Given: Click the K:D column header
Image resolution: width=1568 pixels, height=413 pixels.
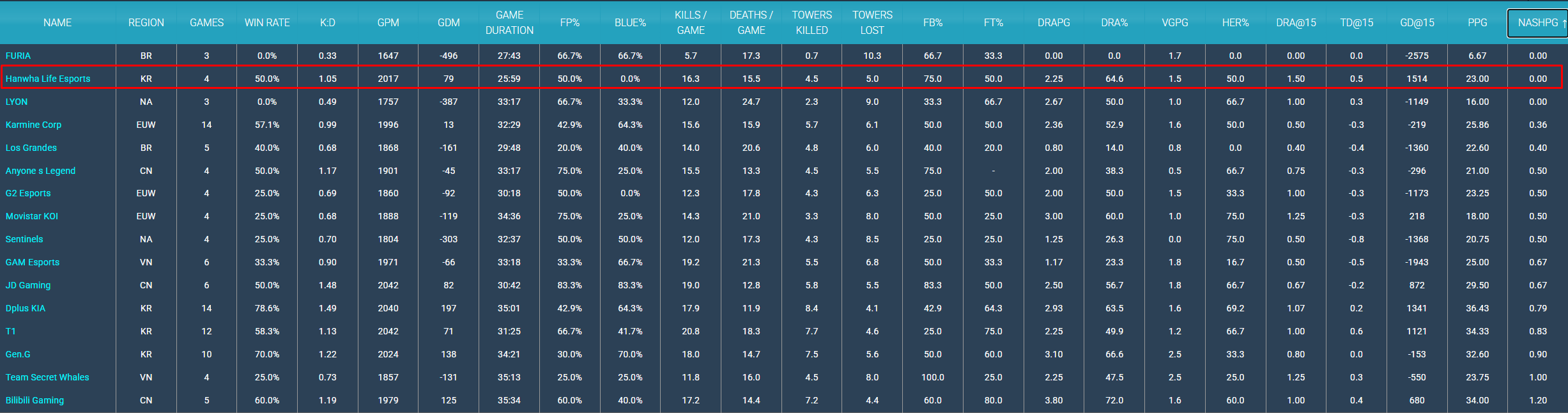Looking at the screenshot, I should 328,23.
